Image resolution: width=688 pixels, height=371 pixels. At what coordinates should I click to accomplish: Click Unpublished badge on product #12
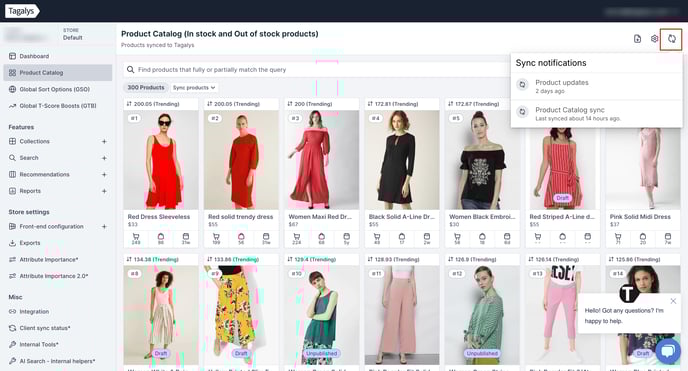pyautogui.click(x=482, y=353)
